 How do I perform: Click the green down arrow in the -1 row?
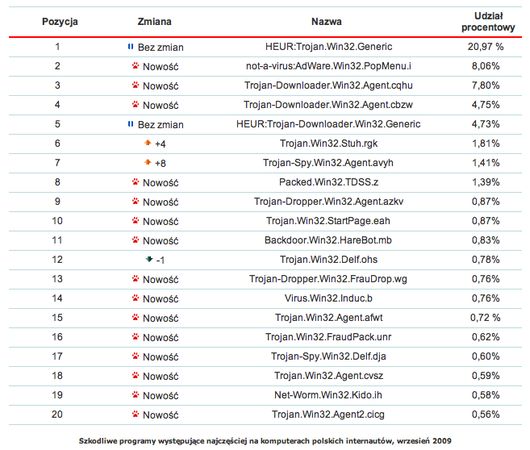(x=149, y=259)
